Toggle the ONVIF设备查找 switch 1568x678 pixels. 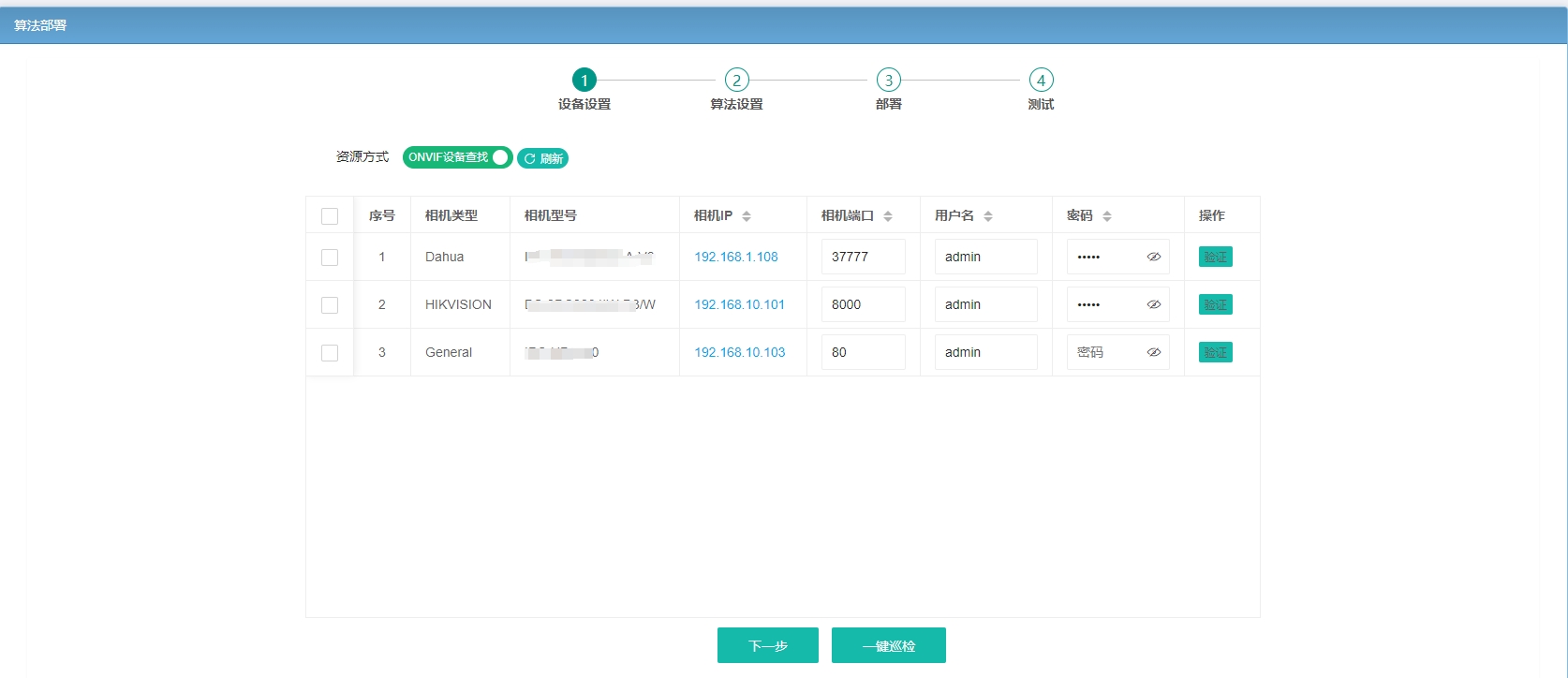point(458,157)
